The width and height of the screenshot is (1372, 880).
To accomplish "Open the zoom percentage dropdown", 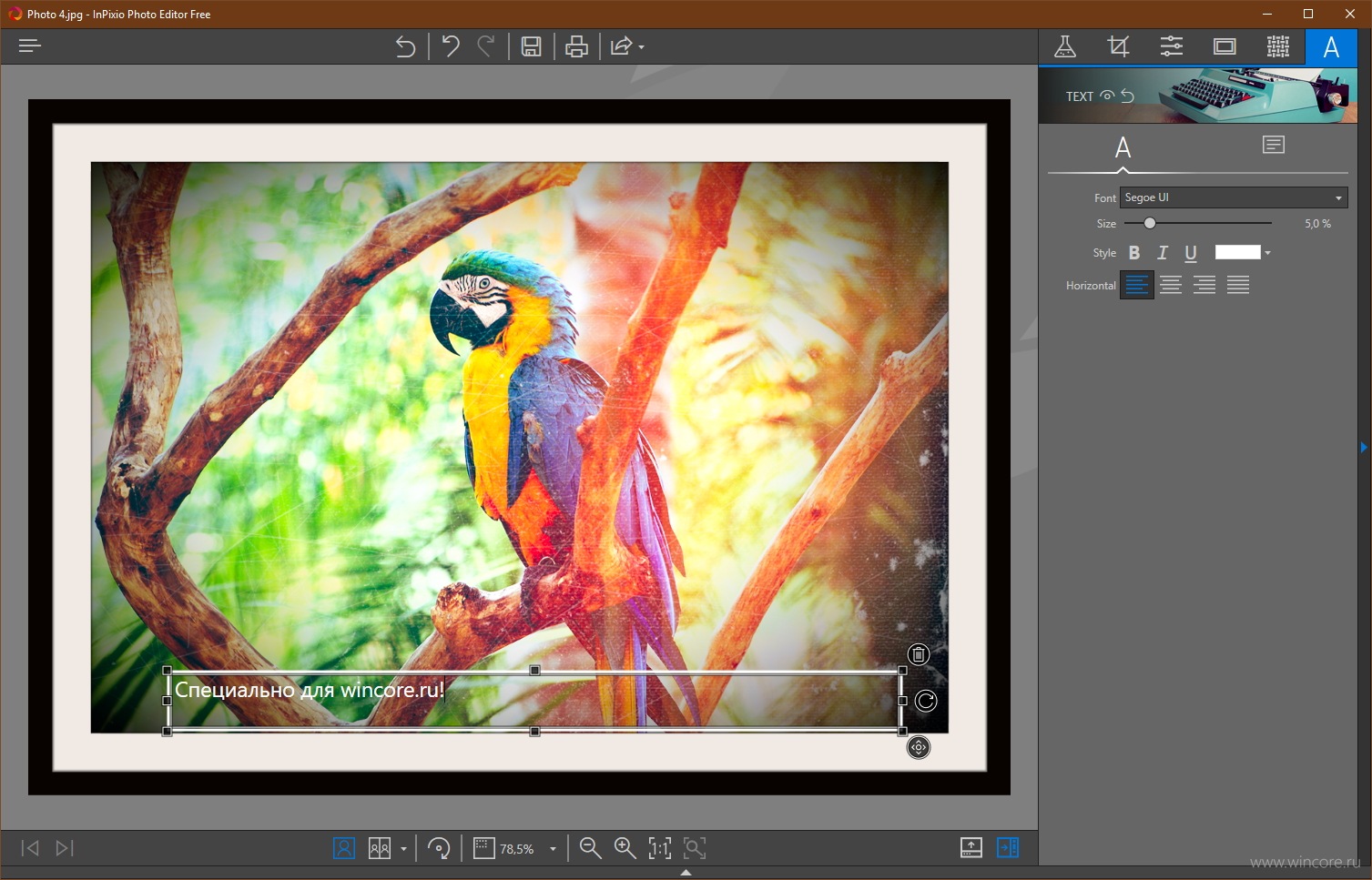I will pyautogui.click(x=553, y=849).
